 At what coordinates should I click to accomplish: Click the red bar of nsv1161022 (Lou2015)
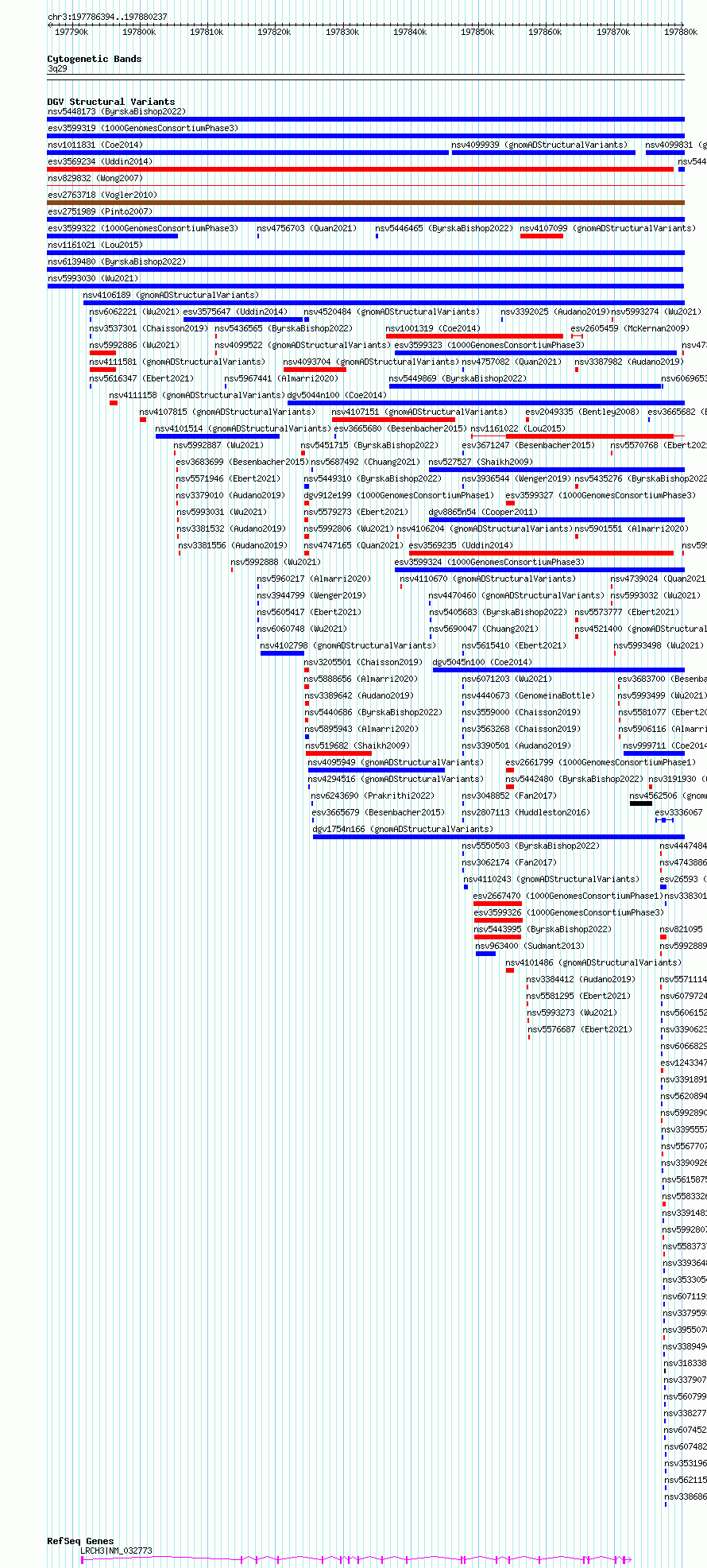point(589,436)
